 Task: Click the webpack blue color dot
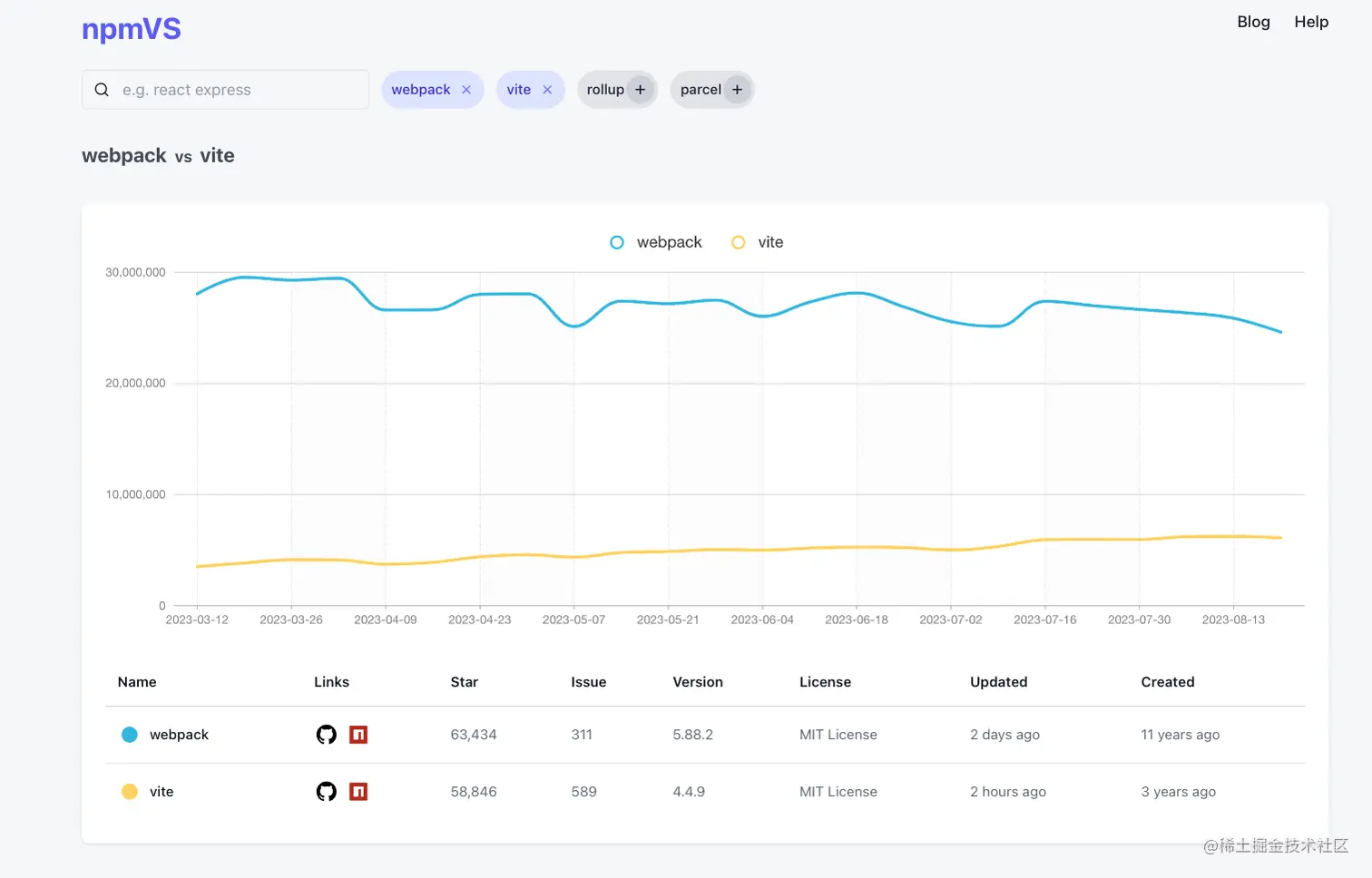(130, 735)
